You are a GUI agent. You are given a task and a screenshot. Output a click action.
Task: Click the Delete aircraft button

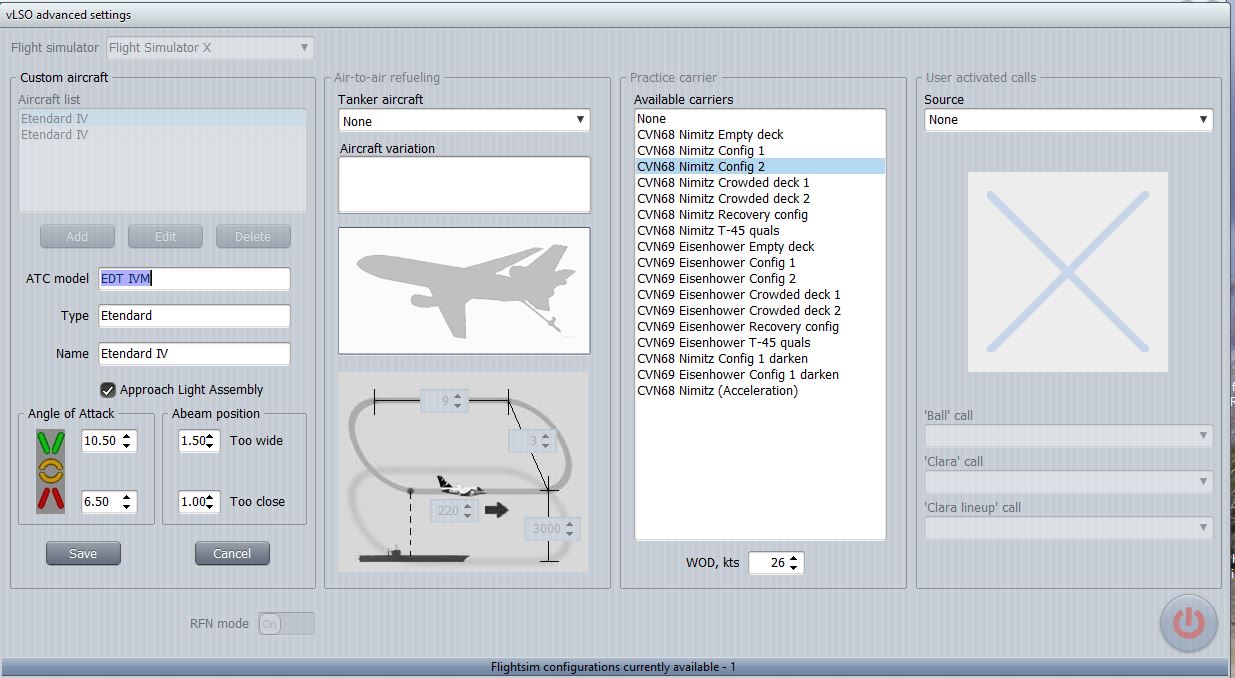pyautogui.click(x=253, y=237)
